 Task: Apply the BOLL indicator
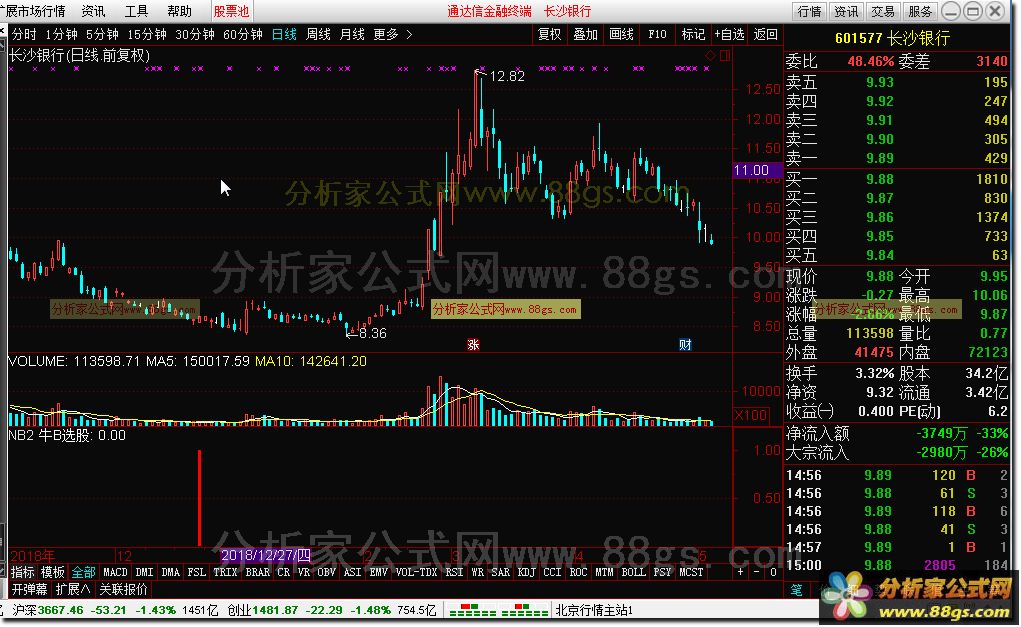(x=634, y=572)
